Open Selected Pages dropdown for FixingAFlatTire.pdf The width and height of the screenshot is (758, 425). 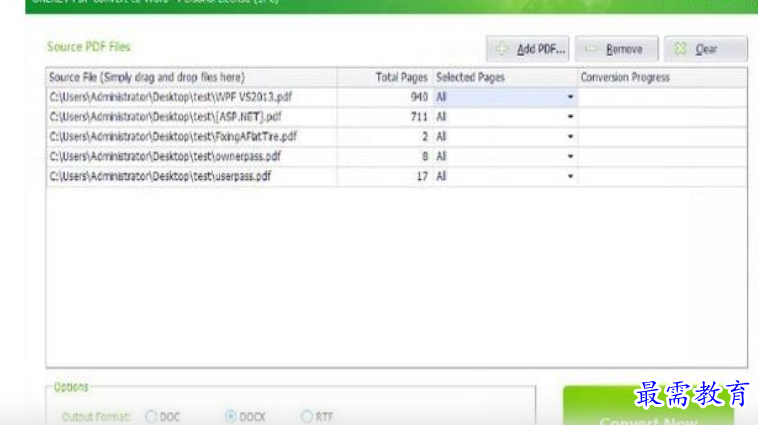(x=570, y=137)
